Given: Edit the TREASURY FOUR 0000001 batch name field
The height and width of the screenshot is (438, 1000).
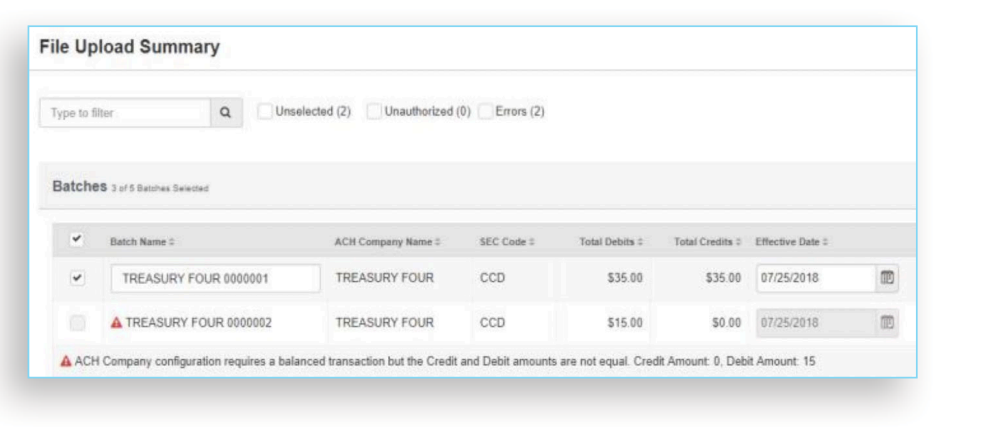Looking at the screenshot, I should pyautogui.click(x=215, y=278).
